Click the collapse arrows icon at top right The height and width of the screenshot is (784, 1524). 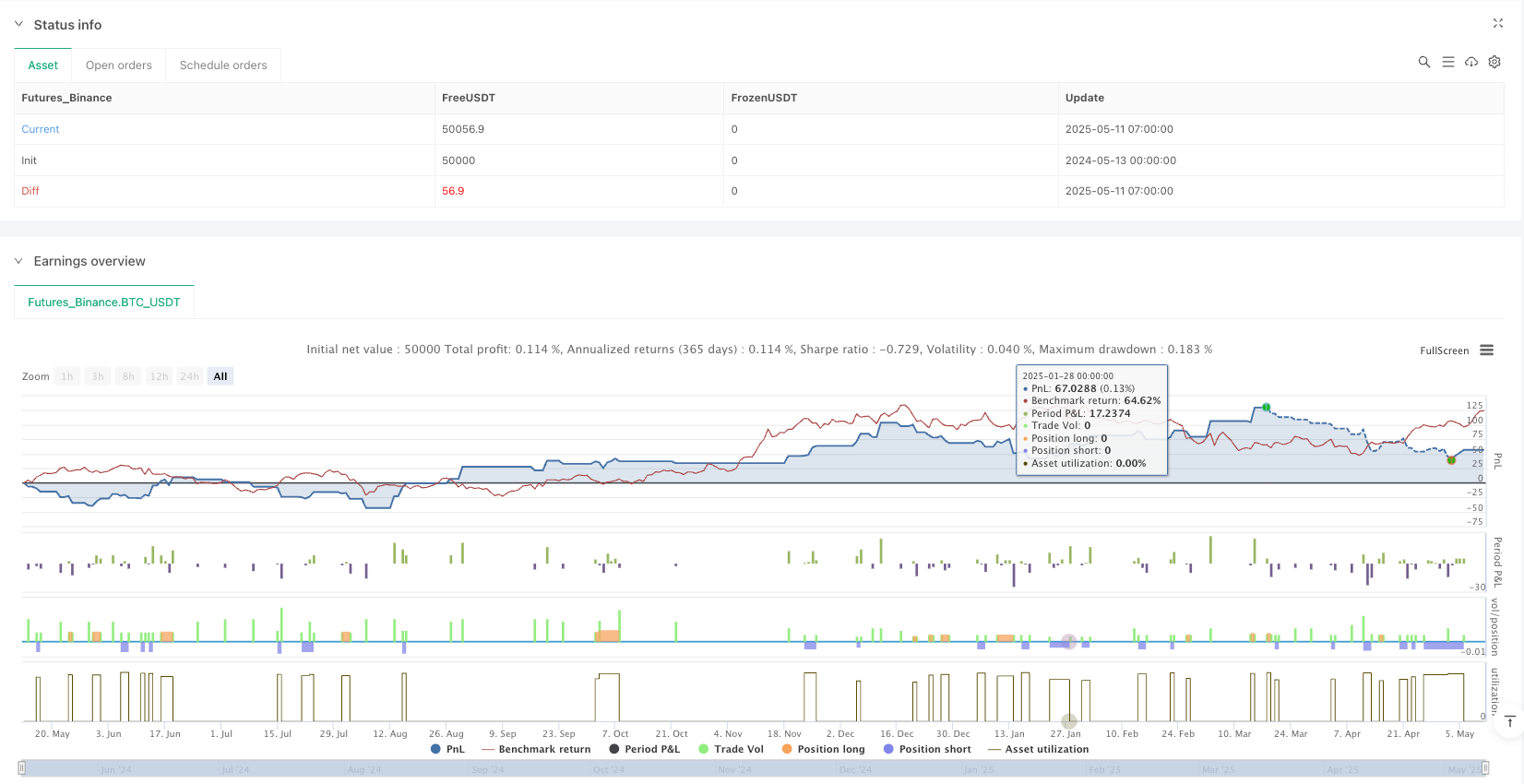1497,24
